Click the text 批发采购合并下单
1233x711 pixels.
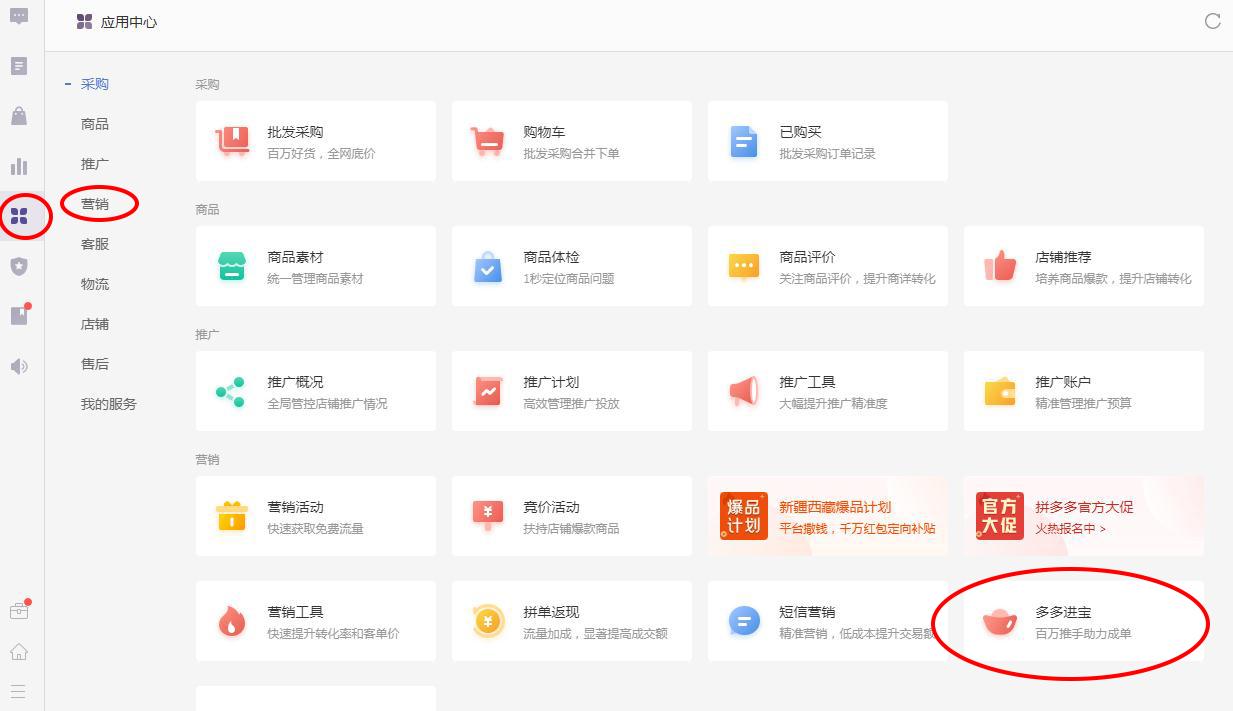[571, 153]
